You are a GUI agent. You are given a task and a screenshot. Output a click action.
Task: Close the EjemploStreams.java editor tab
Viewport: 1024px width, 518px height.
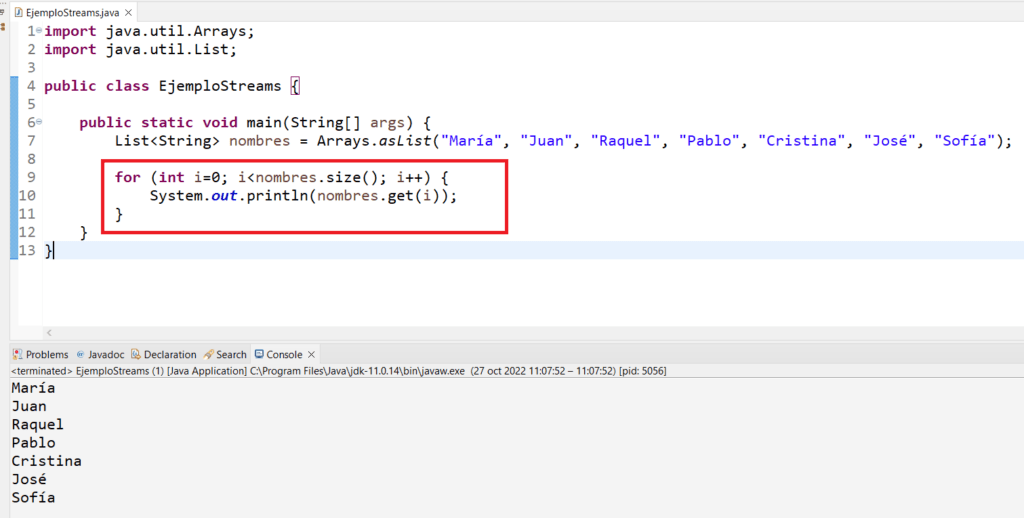tap(129, 12)
